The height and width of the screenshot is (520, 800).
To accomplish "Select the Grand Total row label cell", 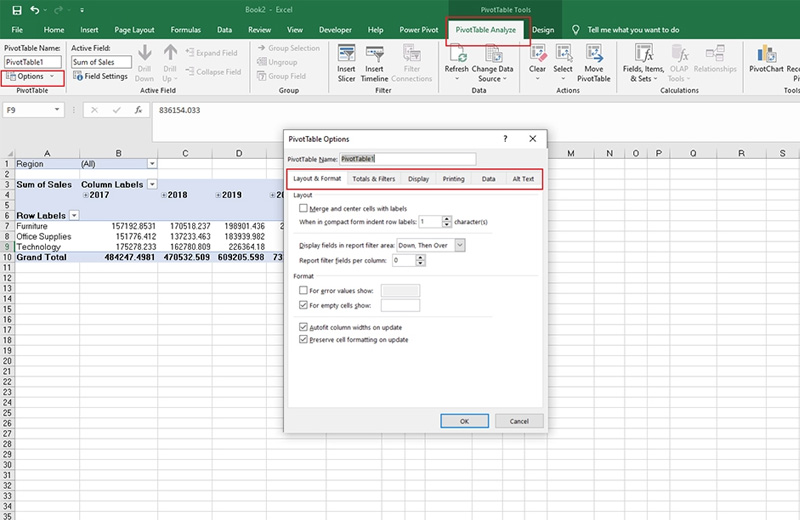I will [x=46, y=257].
